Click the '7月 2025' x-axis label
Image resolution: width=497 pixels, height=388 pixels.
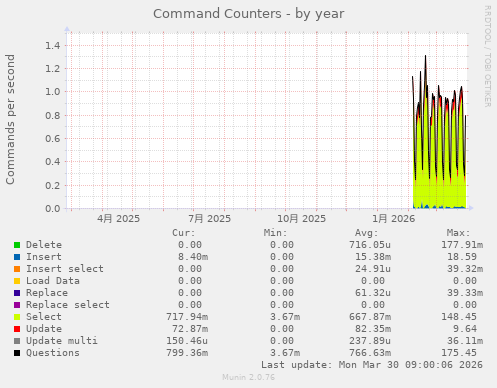pos(209,219)
